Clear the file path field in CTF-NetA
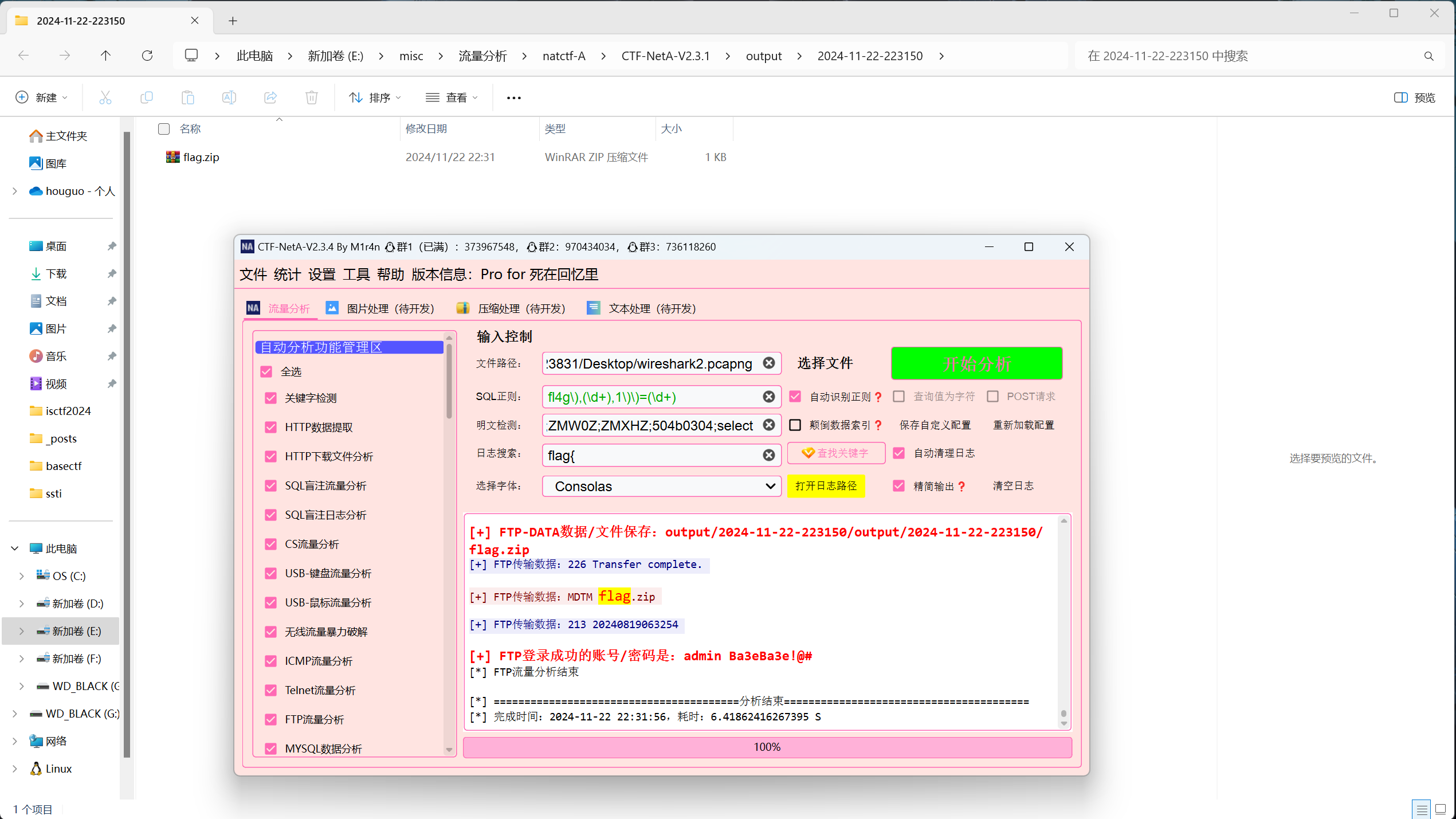Screen dimensions: 1456x819 pyautogui.click(x=769, y=363)
